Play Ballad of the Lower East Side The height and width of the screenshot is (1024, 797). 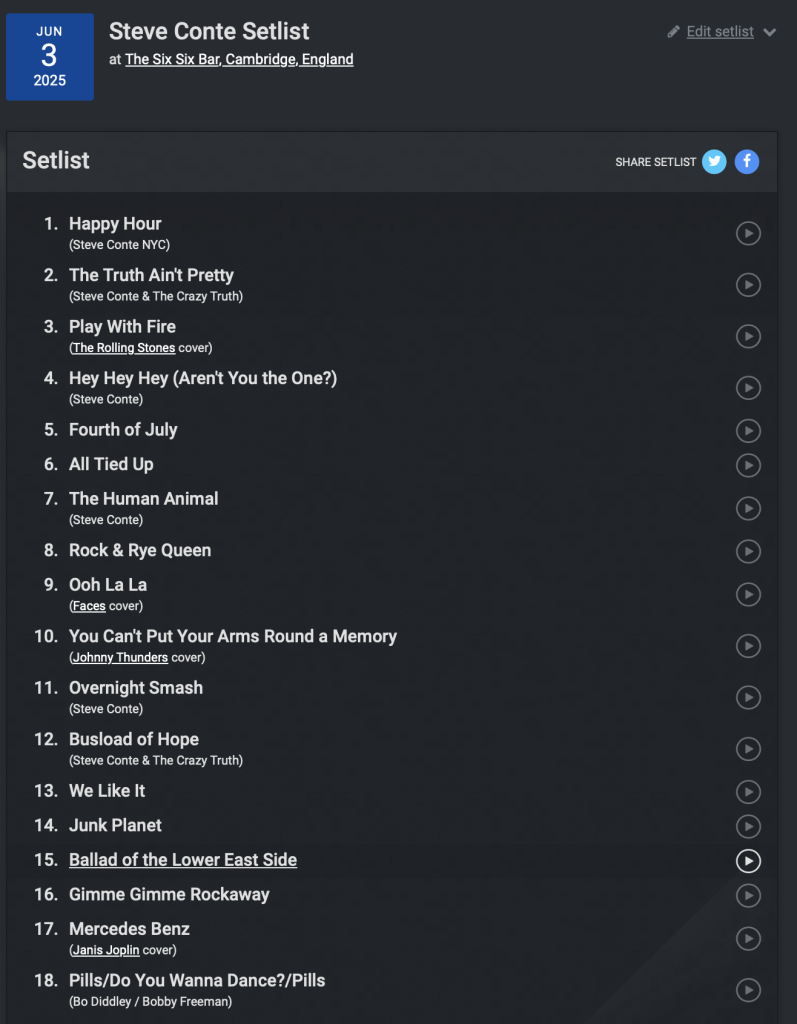pyautogui.click(x=748, y=860)
